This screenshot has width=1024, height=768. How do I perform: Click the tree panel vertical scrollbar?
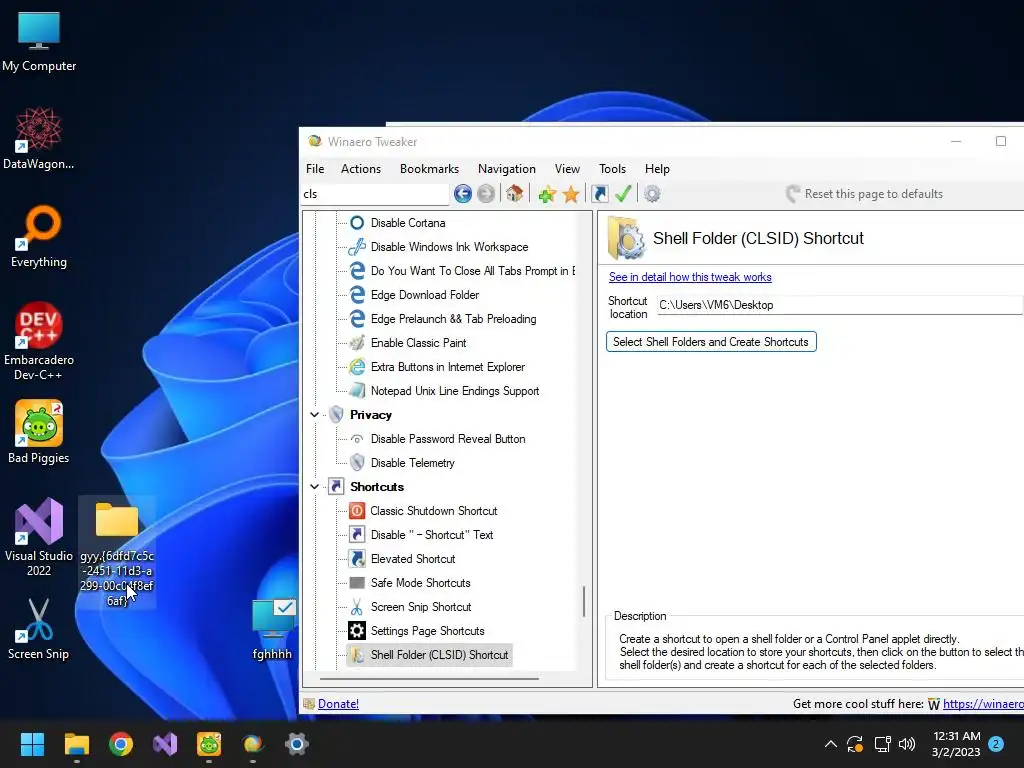coord(583,601)
